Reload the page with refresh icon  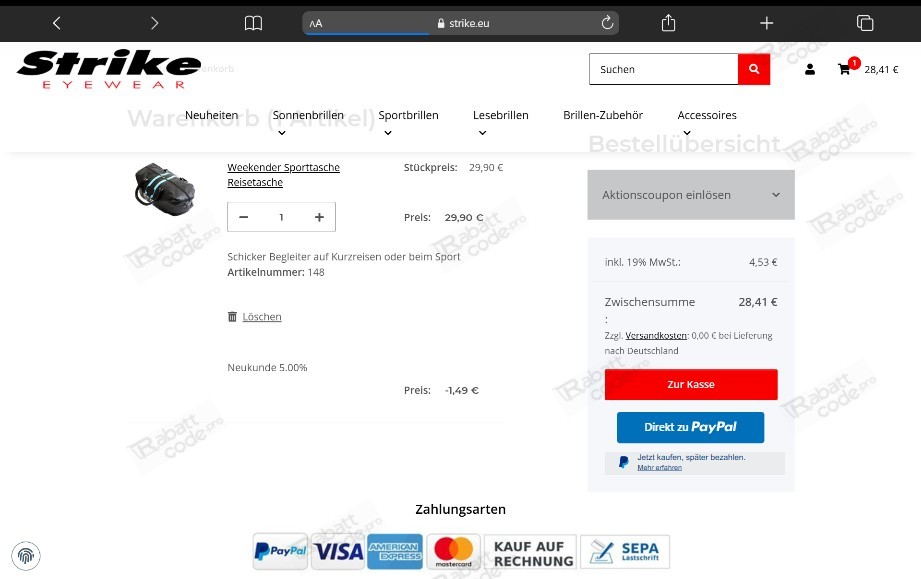607,23
